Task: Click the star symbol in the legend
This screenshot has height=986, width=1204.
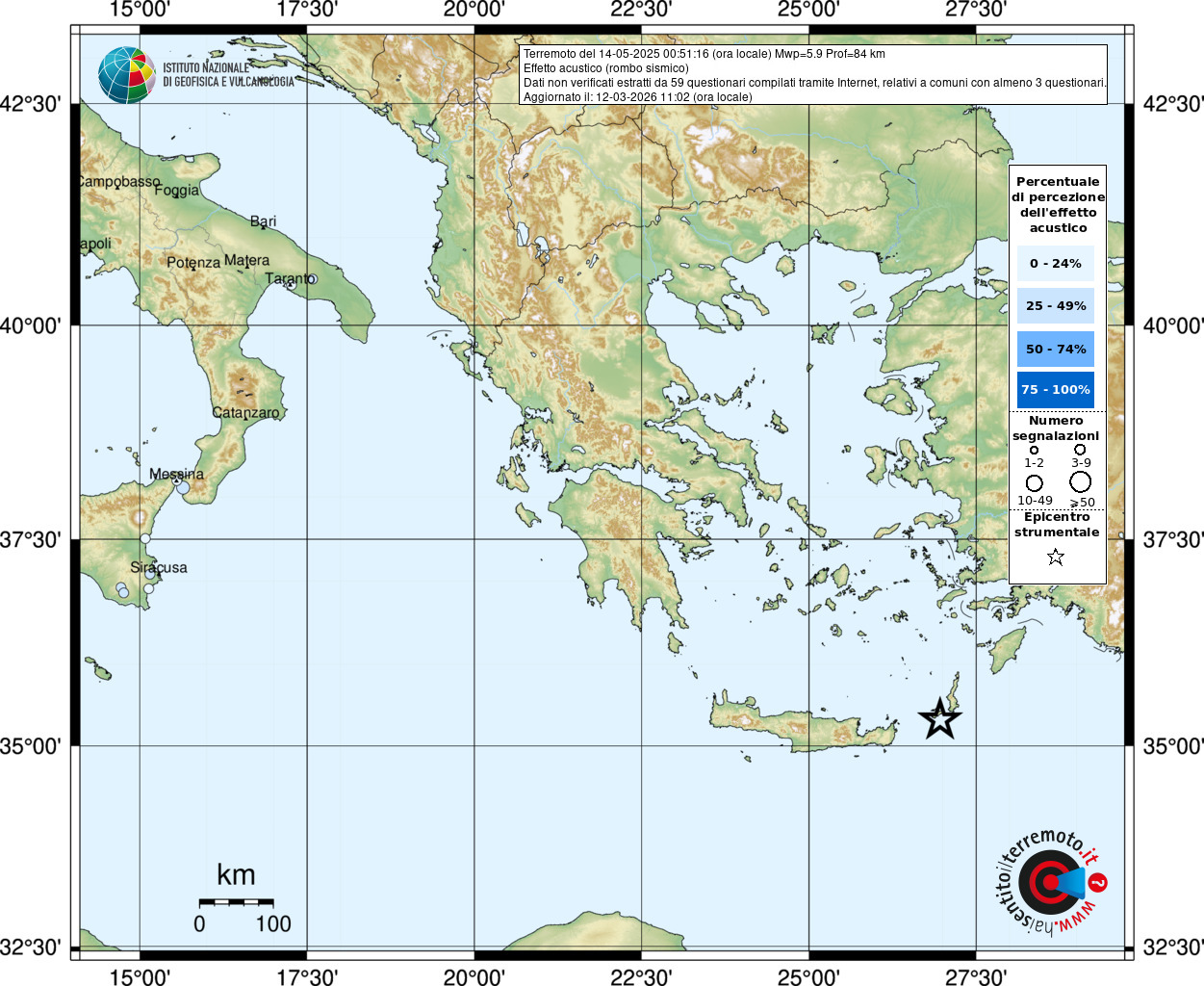Action: pos(1056,557)
